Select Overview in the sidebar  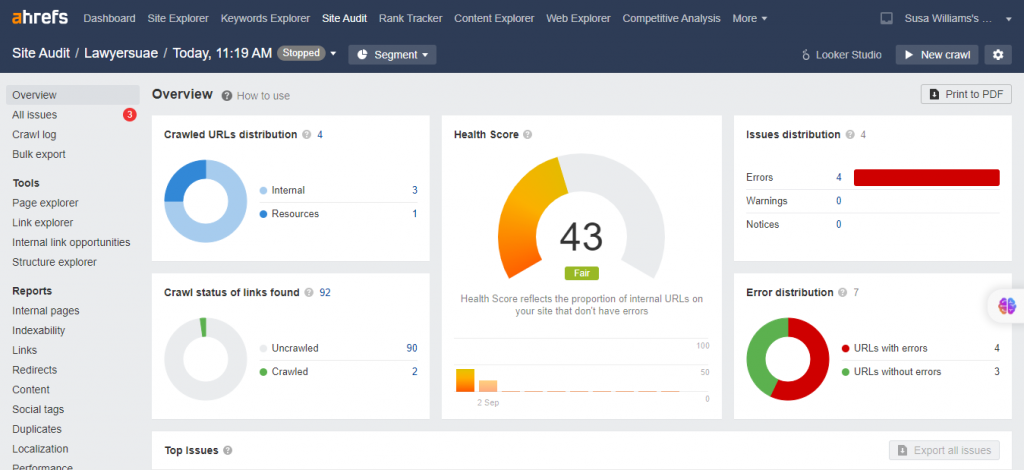[72, 95]
